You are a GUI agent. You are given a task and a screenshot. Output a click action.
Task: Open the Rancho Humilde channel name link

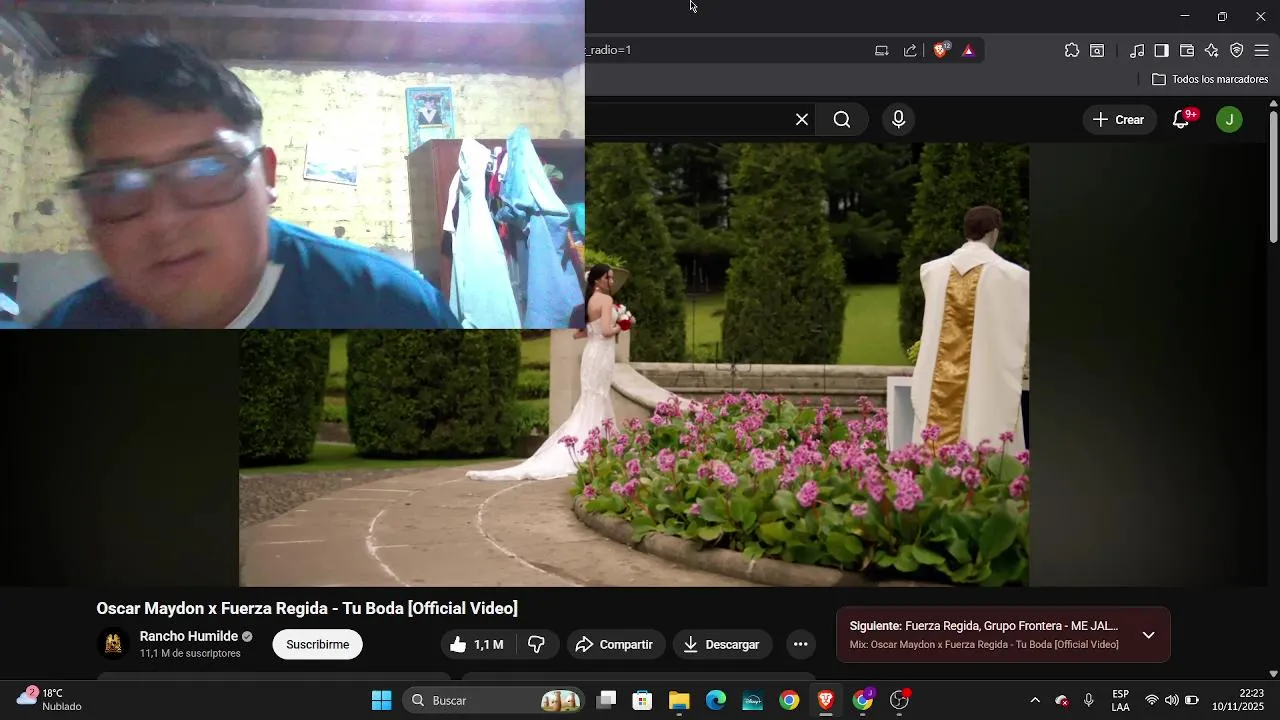pyautogui.click(x=189, y=636)
